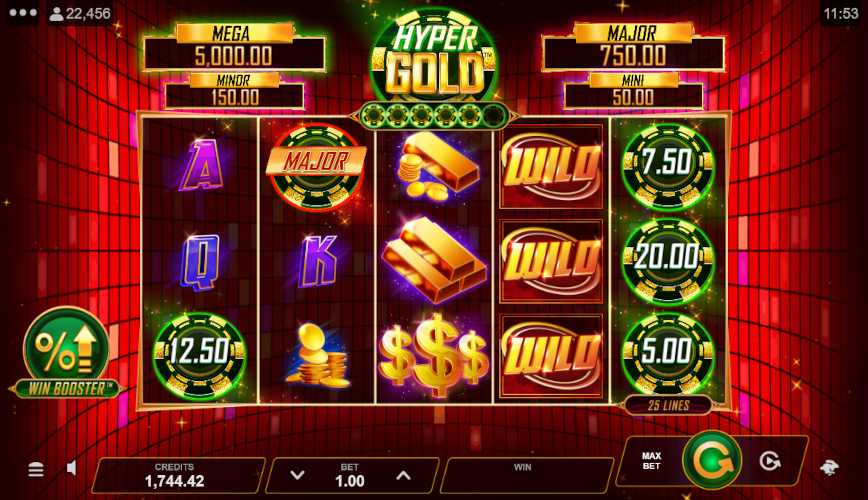Click the Credits balance field

pyautogui.click(x=175, y=475)
